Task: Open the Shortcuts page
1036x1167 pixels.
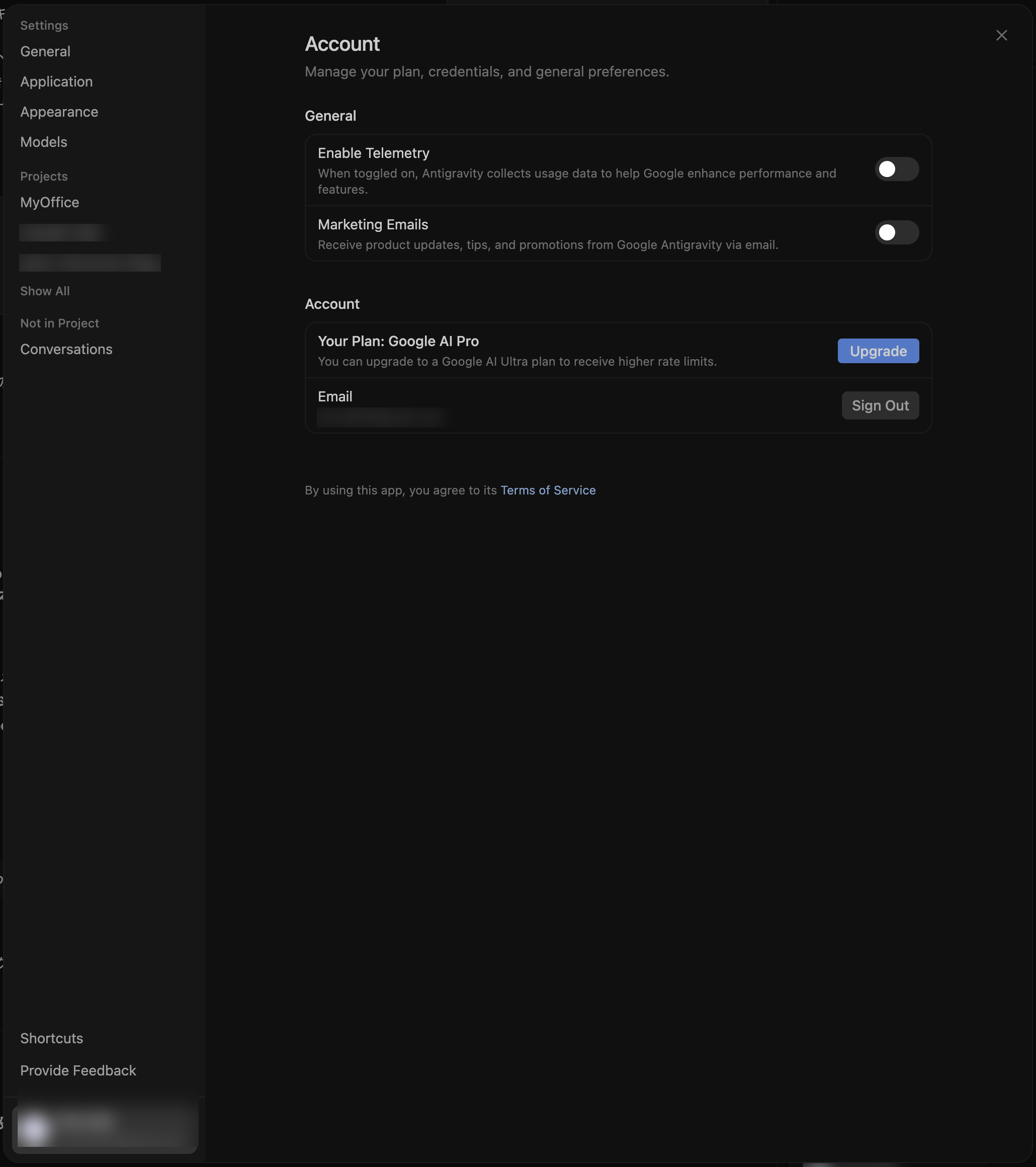Action: [x=52, y=1039]
